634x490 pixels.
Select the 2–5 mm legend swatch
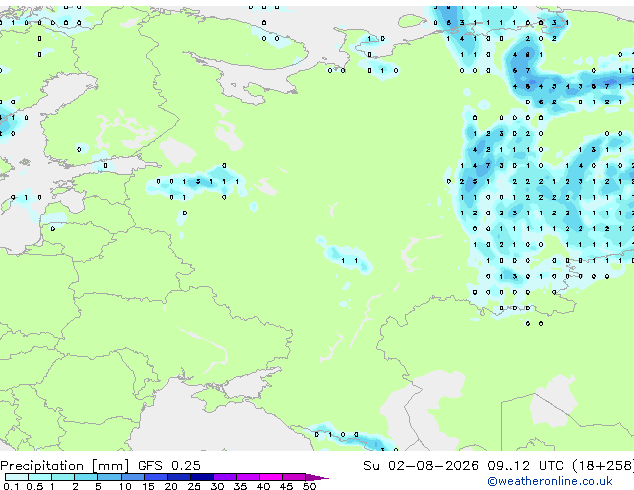coord(86,477)
